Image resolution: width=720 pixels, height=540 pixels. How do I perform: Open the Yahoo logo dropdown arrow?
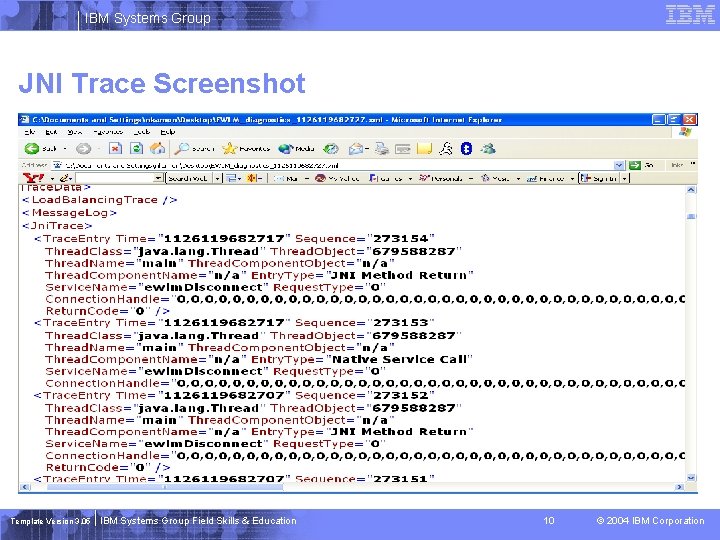[52, 178]
